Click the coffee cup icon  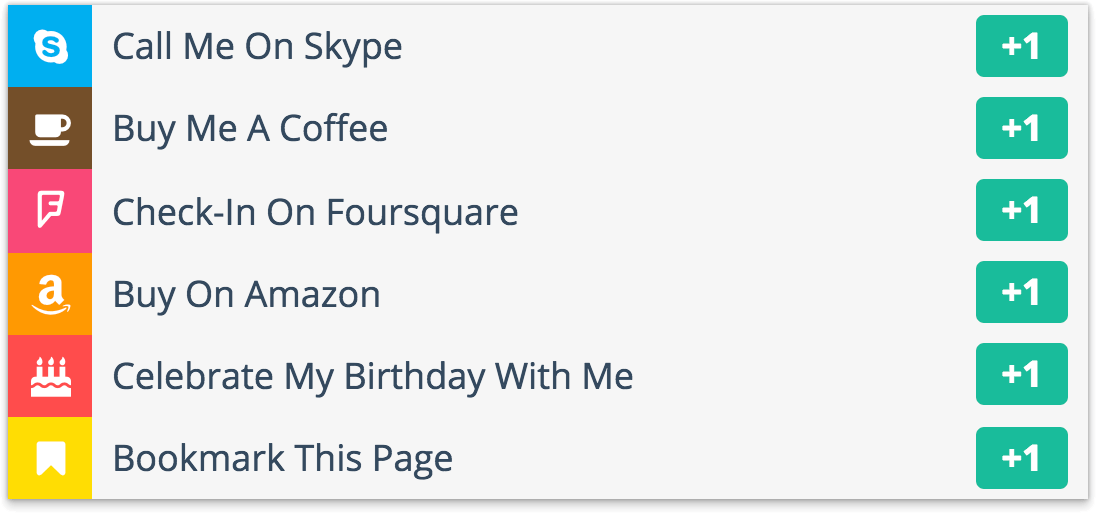point(50,129)
